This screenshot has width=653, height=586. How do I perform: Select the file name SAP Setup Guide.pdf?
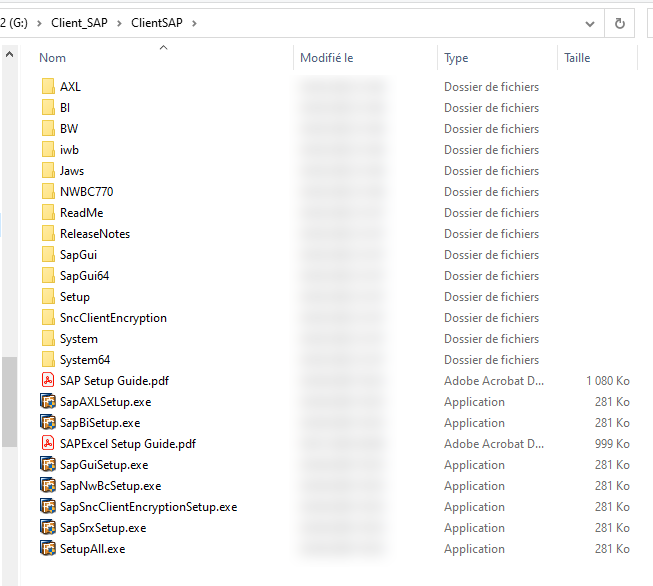(x=115, y=381)
